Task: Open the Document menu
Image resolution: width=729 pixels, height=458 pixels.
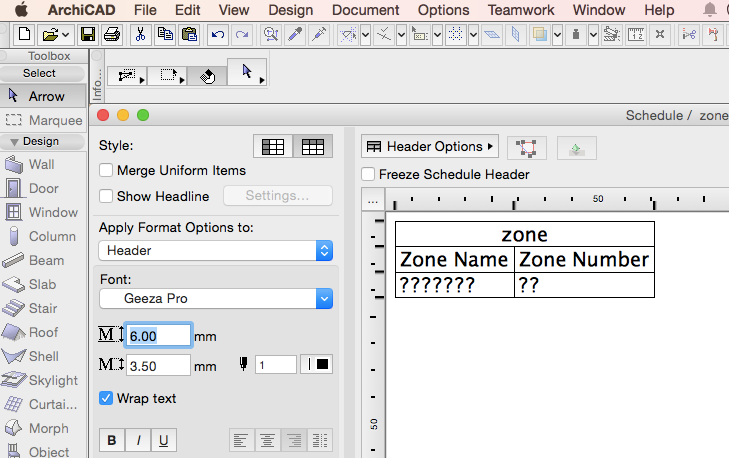Action: 365,10
